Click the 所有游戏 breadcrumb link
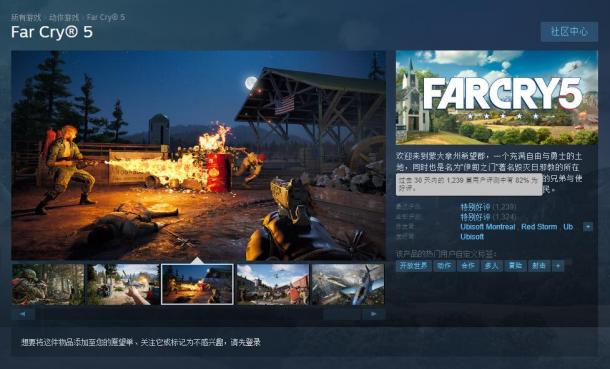 pos(26,17)
